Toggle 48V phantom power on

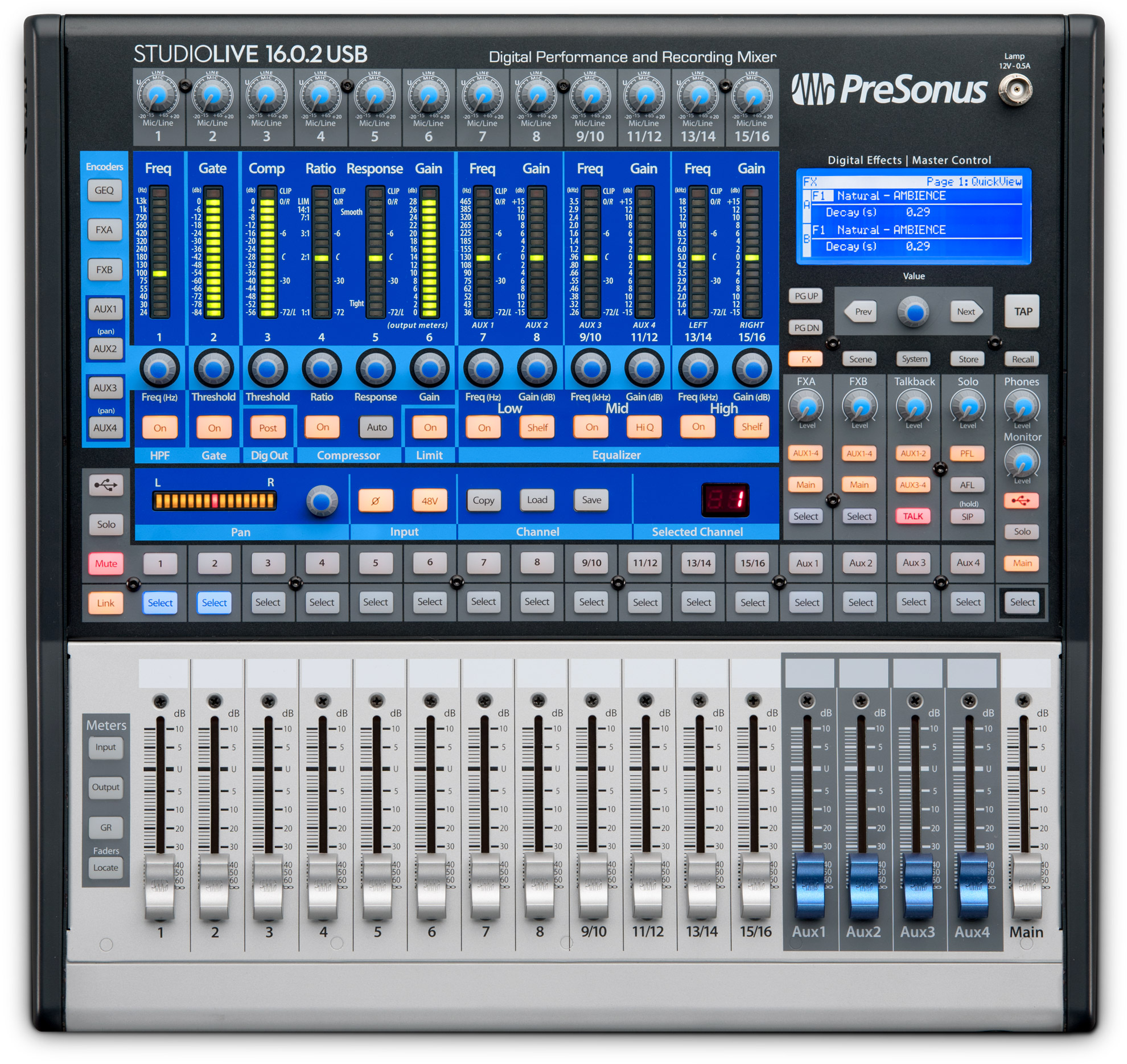(429, 500)
